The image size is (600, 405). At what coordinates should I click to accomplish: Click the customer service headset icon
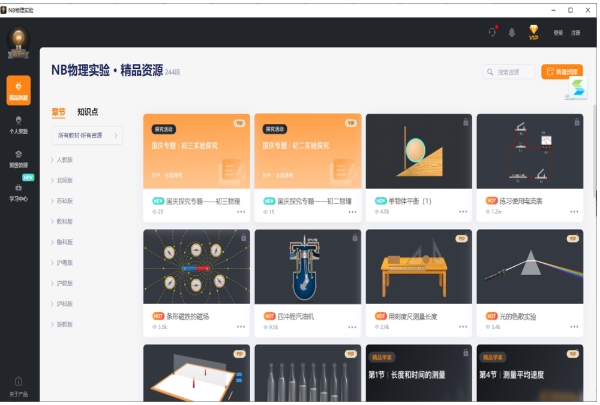pyautogui.click(x=491, y=32)
